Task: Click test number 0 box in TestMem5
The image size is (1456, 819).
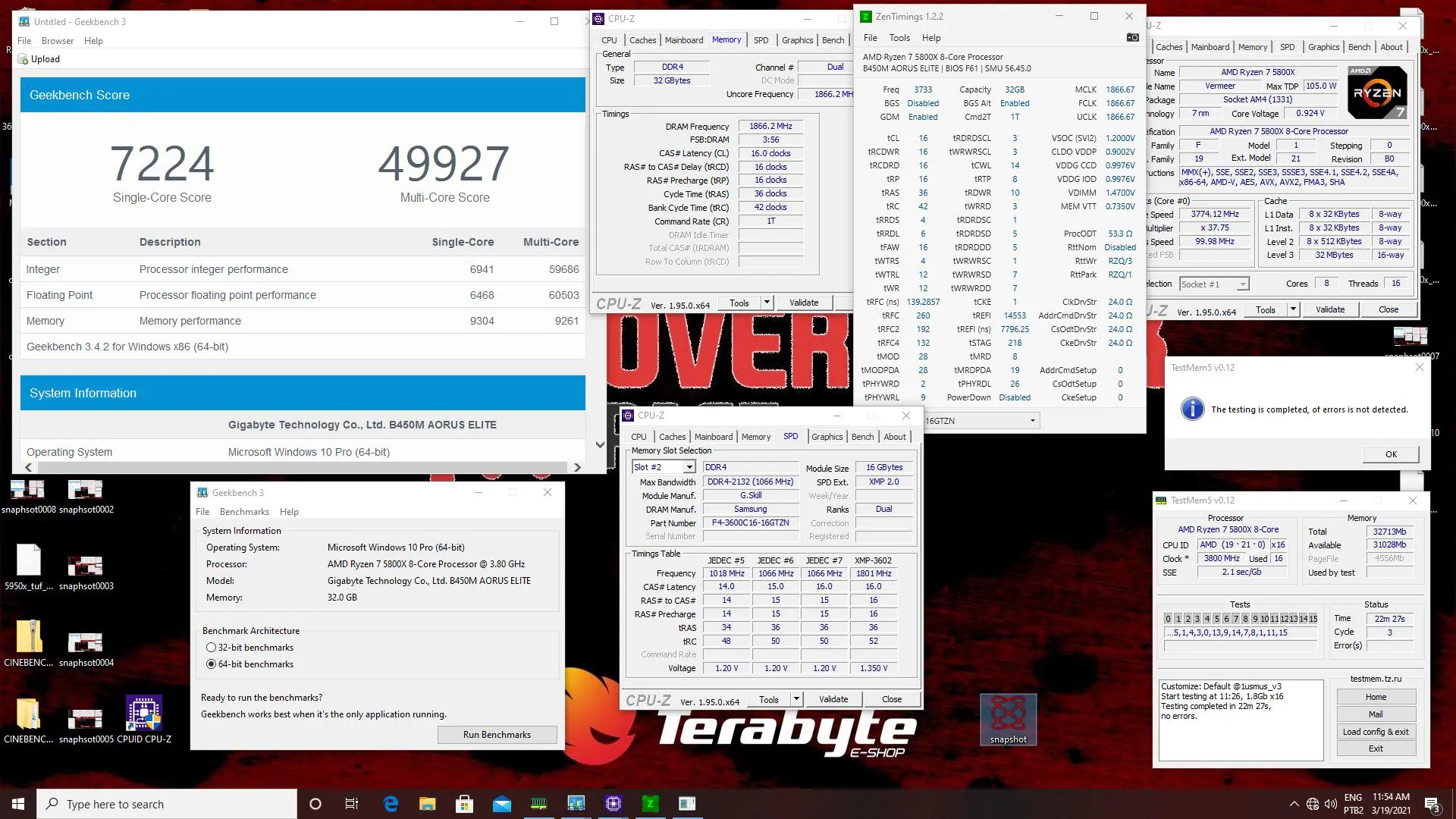Action: click(x=1169, y=619)
